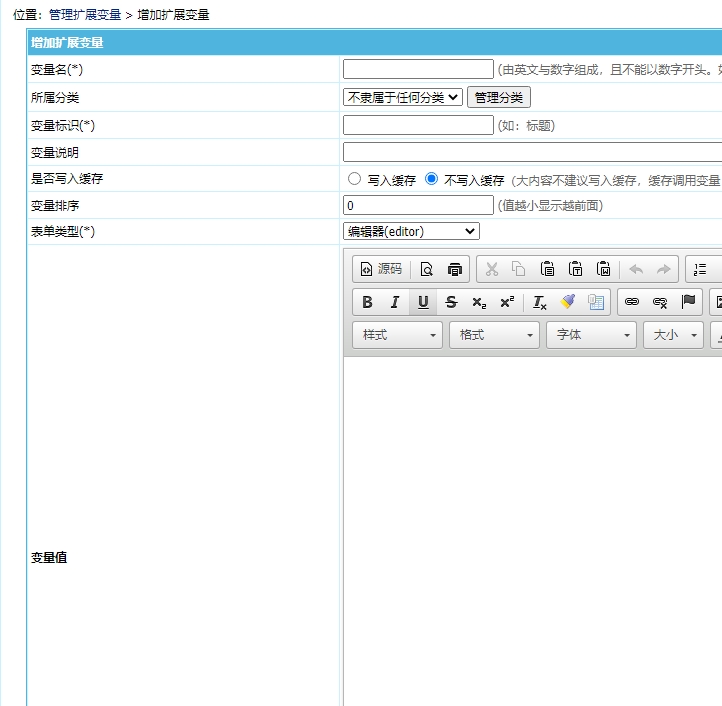The image size is (722, 706).
Task: Insert a hyperlink using link icon
Action: 631,302
